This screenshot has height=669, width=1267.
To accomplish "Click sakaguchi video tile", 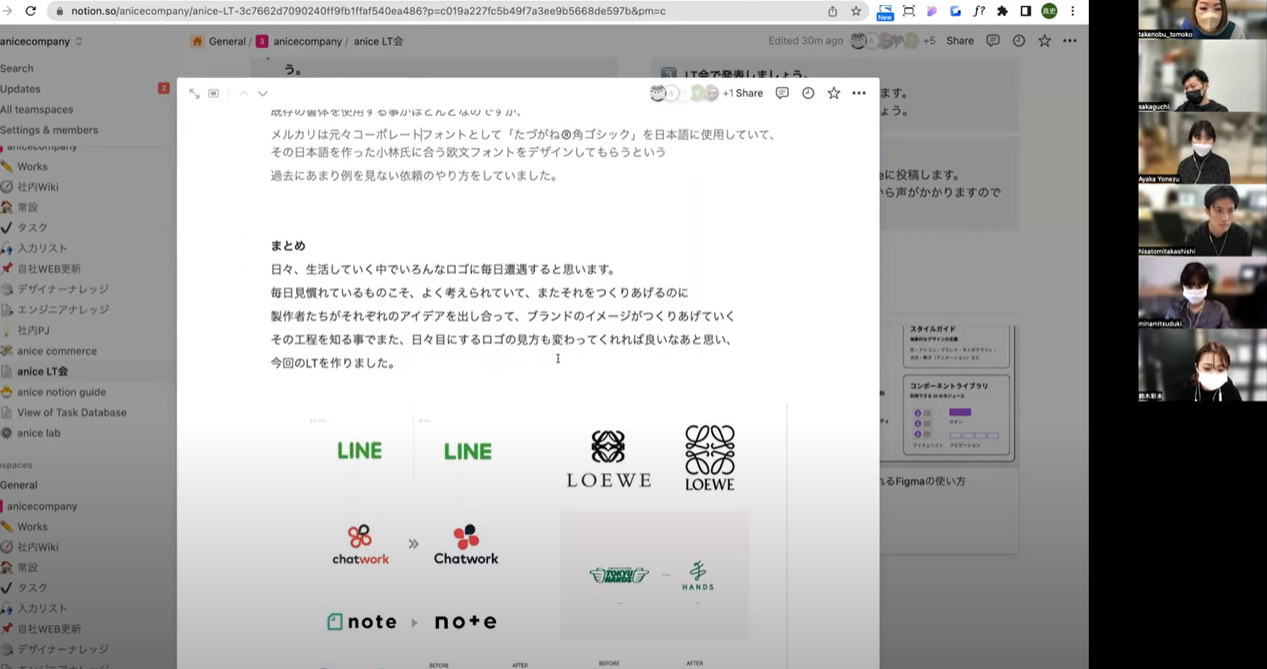I will click(x=1201, y=75).
